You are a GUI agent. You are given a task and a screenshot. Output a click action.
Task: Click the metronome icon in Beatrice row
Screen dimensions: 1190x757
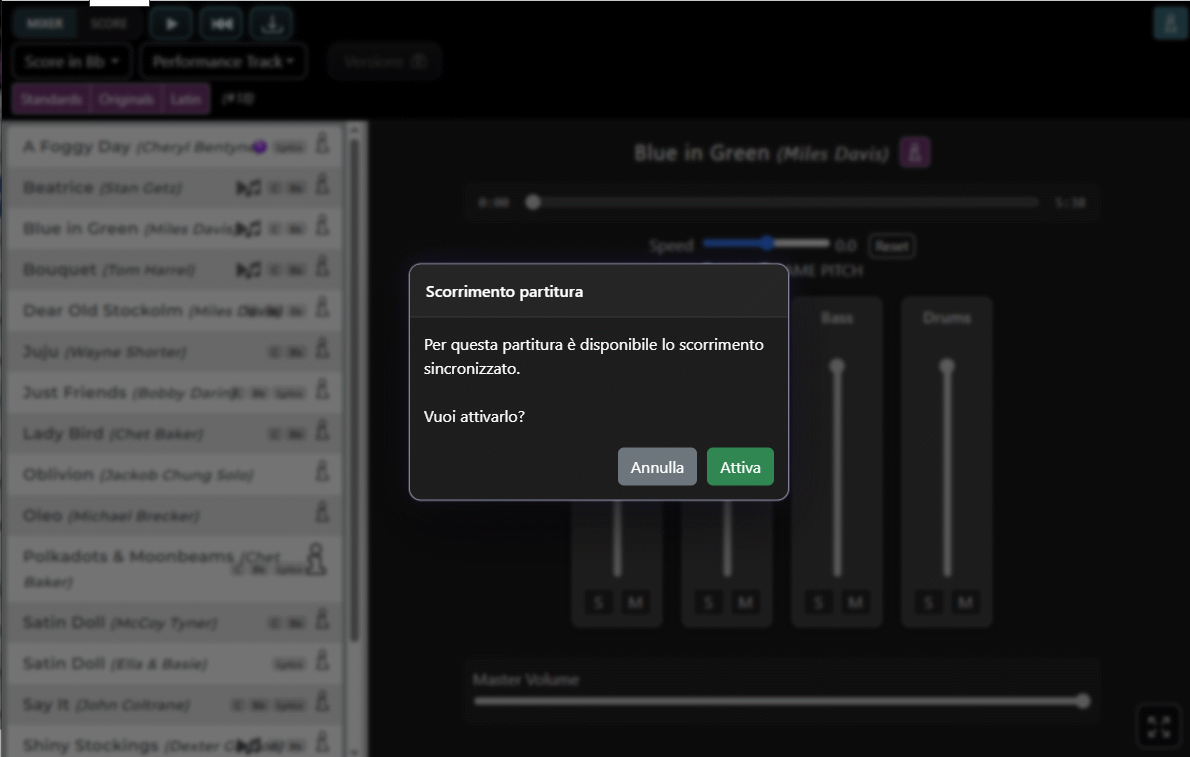tap(323, 185)
